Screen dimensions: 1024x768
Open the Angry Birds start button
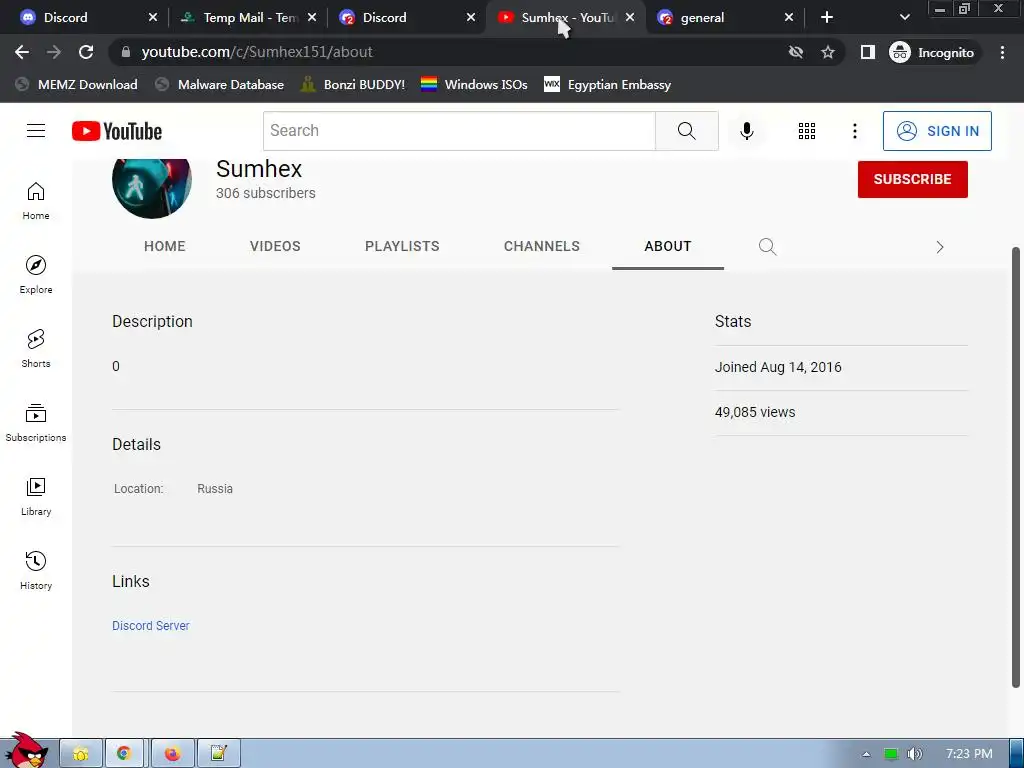click(x=27, y=751)
